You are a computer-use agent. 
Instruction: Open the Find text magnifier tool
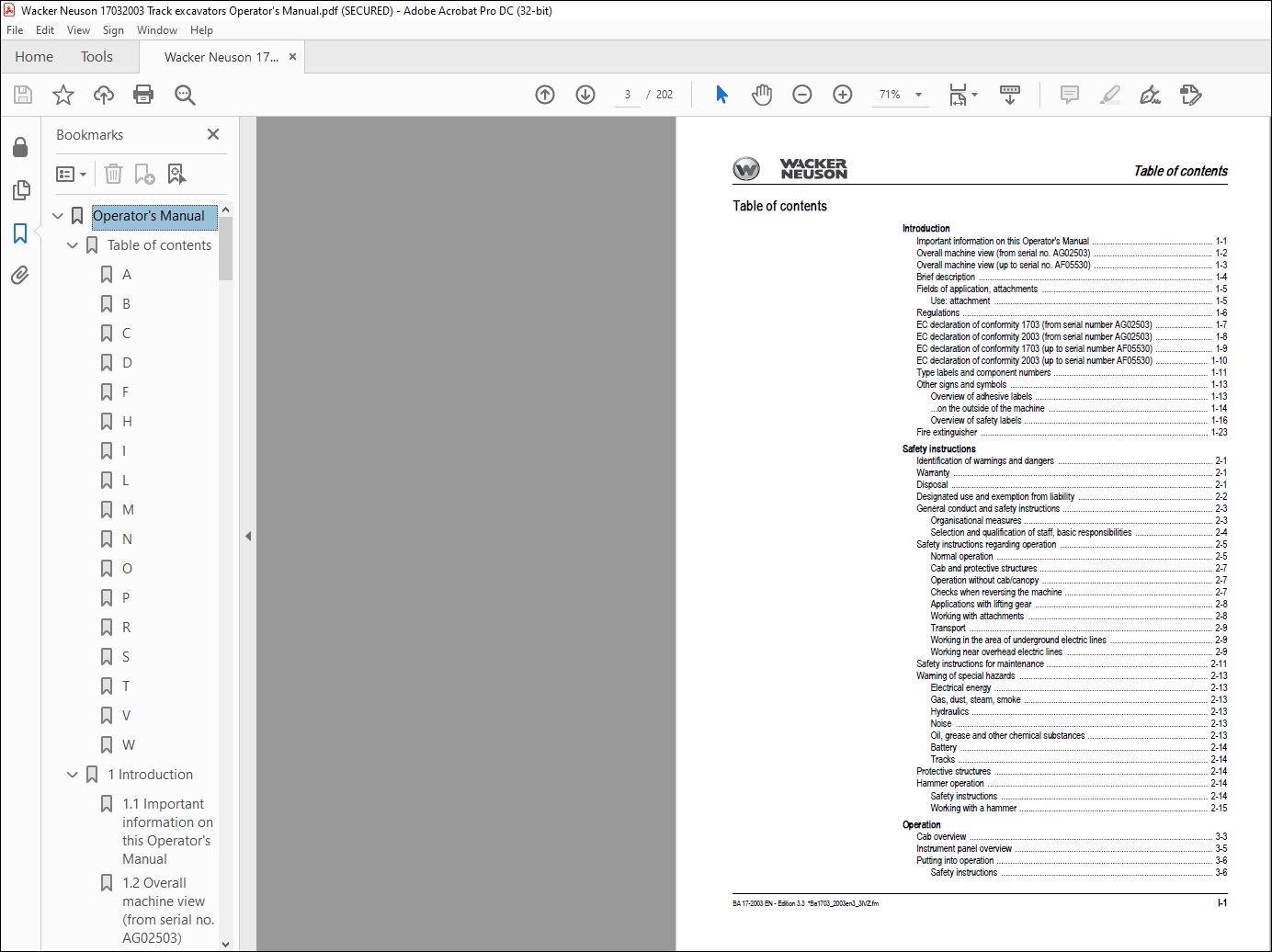click(x=185, y=95)
